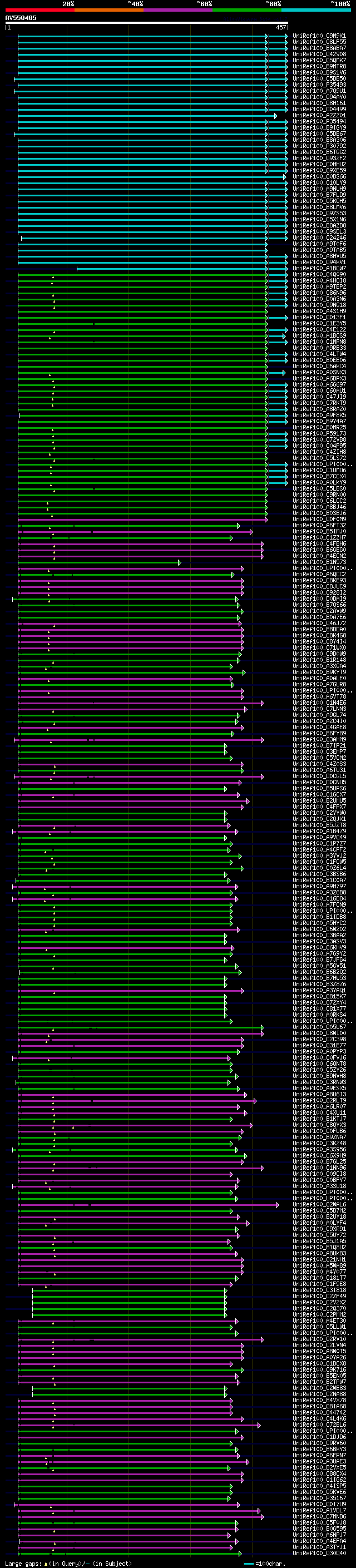This screenshot has height=1568, width=356.
Task: Select hit label UniRef100_P35493
Action: 319,85
